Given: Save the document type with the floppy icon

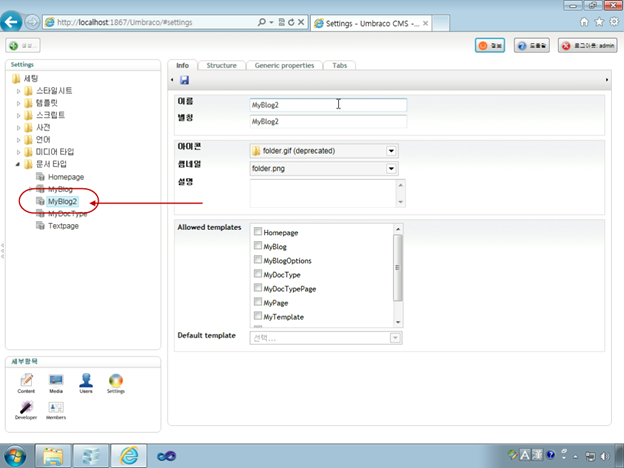Looking at the screenshot, I should [x=184, y=80].
